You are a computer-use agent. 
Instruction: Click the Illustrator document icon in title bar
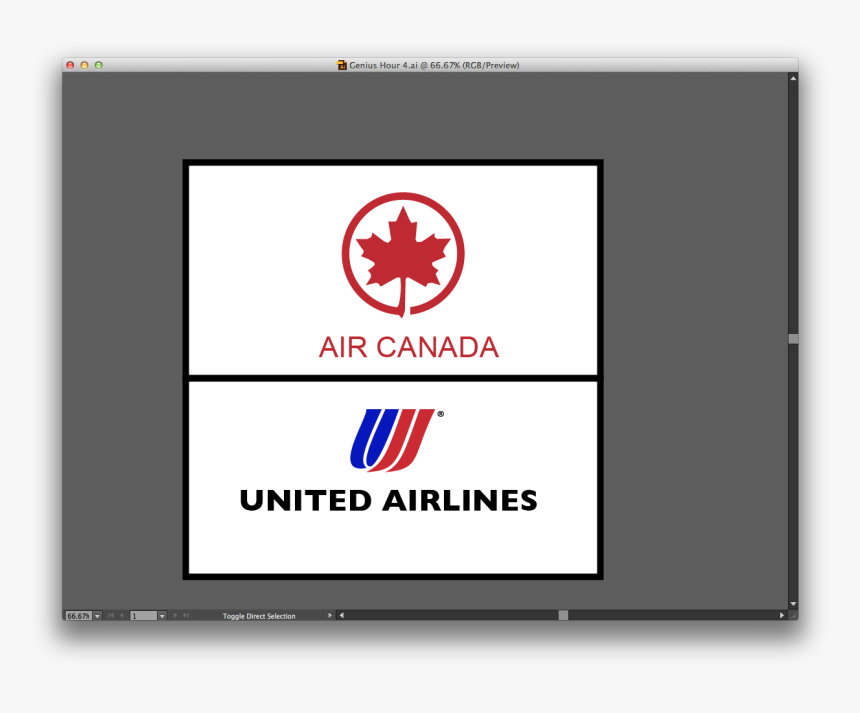[342, 65]
